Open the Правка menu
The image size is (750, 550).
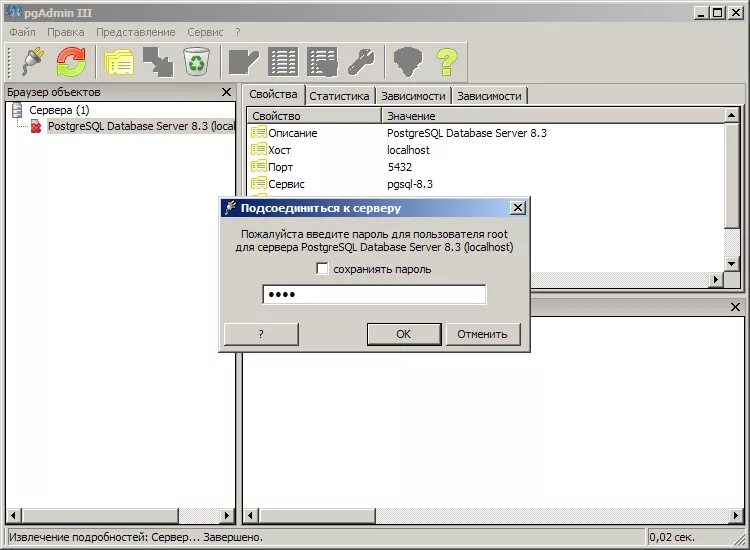click(x=66, y=32)
